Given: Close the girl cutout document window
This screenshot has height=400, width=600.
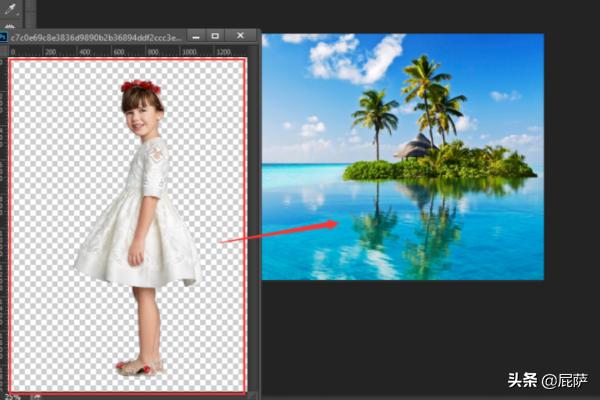Looking at the screenshot, I should pos(240,36).
